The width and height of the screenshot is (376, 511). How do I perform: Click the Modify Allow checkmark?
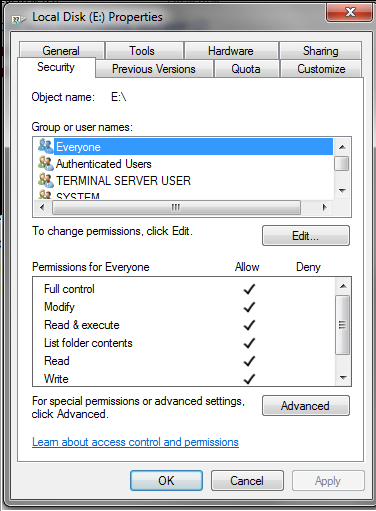(249, 307)
